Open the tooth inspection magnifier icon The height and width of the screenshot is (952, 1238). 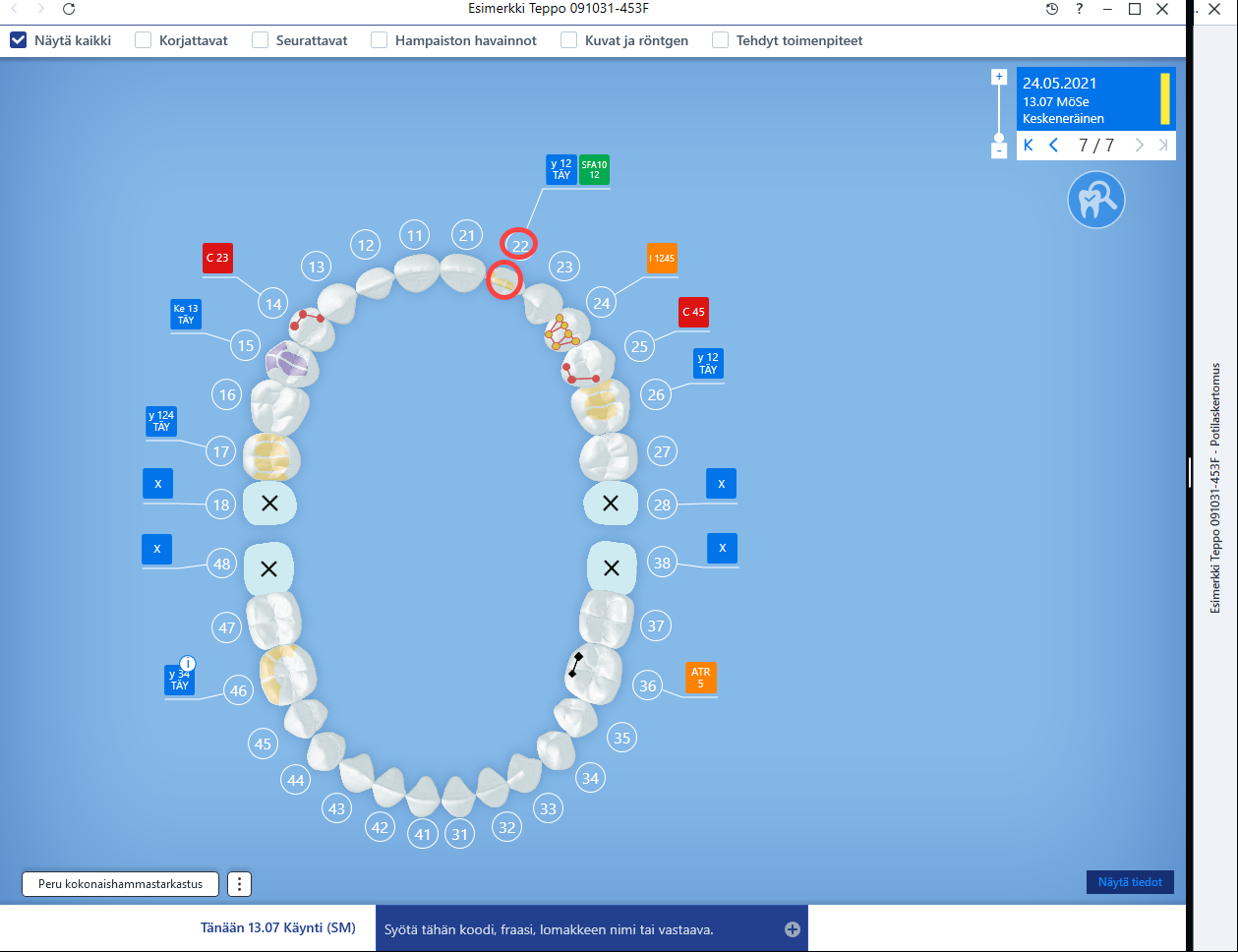[x=1095, y=200]
